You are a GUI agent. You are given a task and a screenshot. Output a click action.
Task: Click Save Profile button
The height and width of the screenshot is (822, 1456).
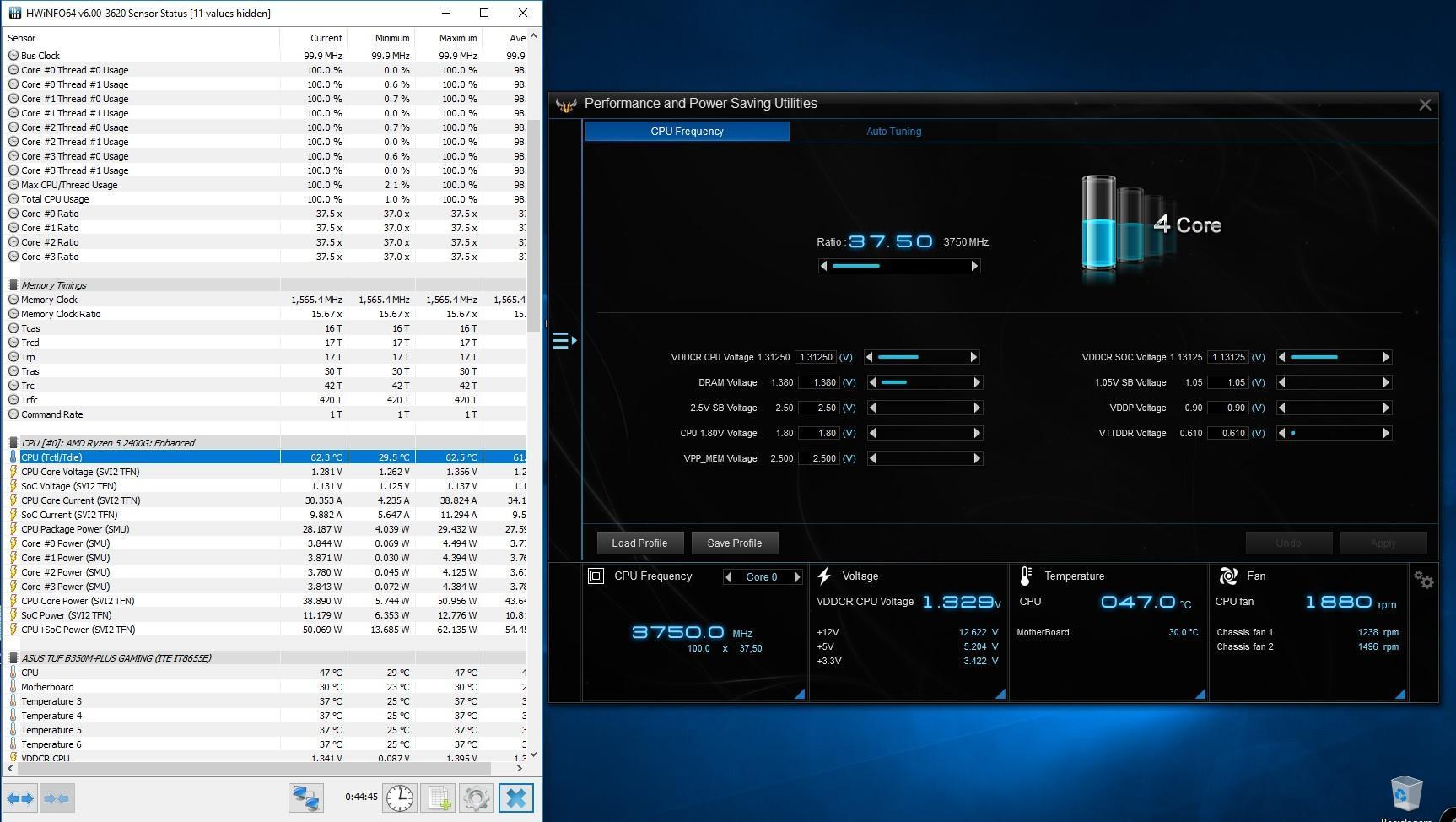point(734,543)
